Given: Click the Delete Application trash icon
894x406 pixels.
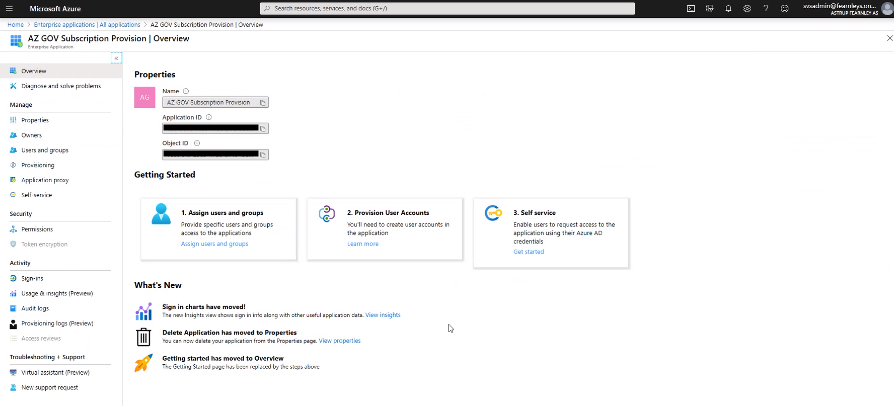Looking at the screenshot, I should coord(144,336).
